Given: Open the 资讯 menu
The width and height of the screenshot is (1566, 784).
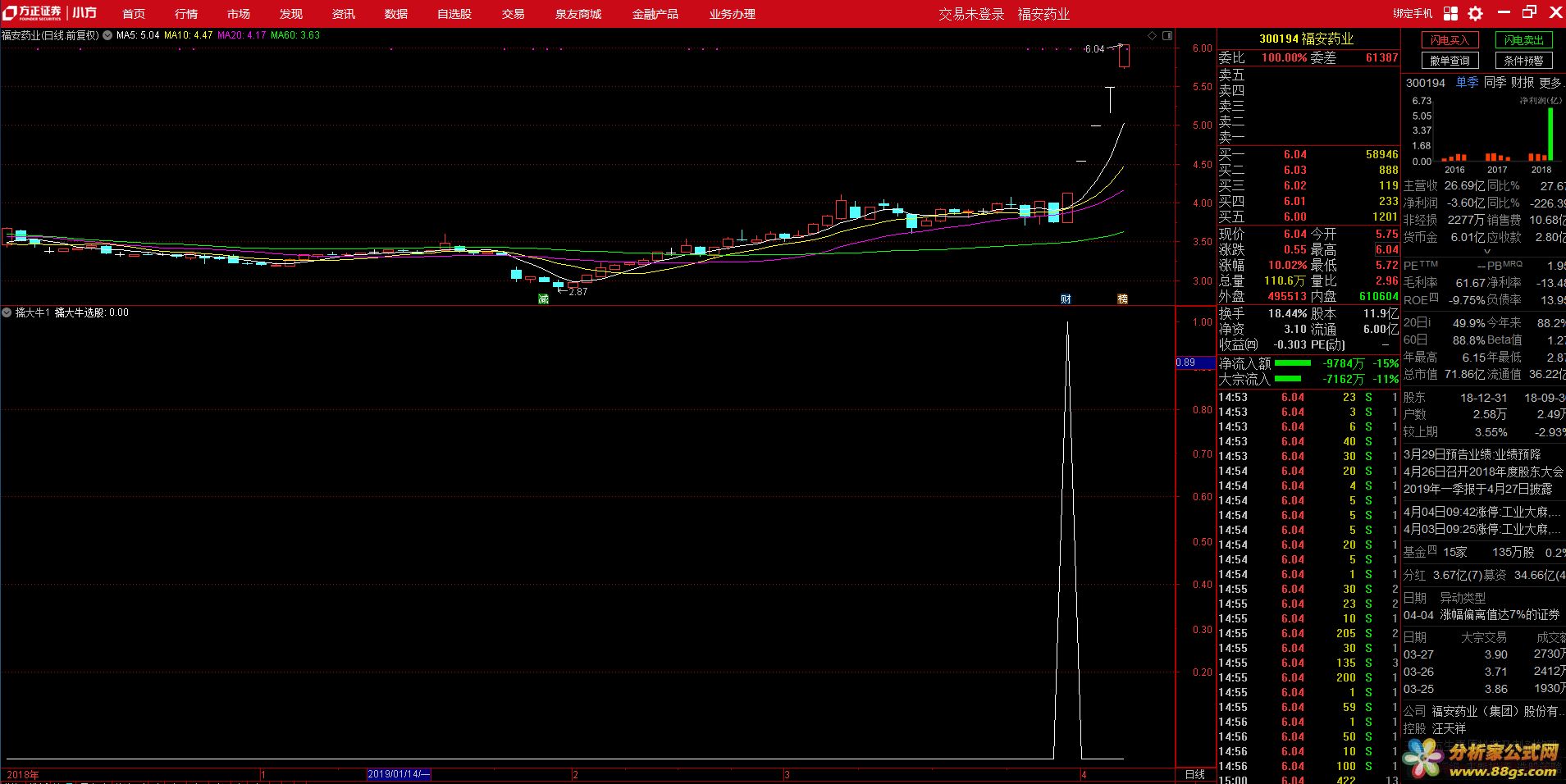Looking at the screenshot, I should coord(344,14).
